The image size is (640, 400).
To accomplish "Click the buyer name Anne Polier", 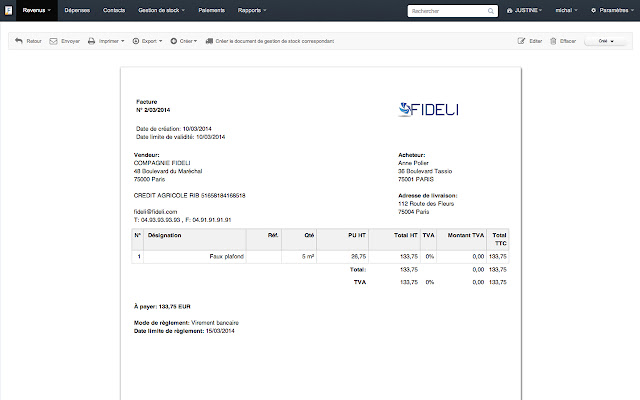I will (413, 163).
